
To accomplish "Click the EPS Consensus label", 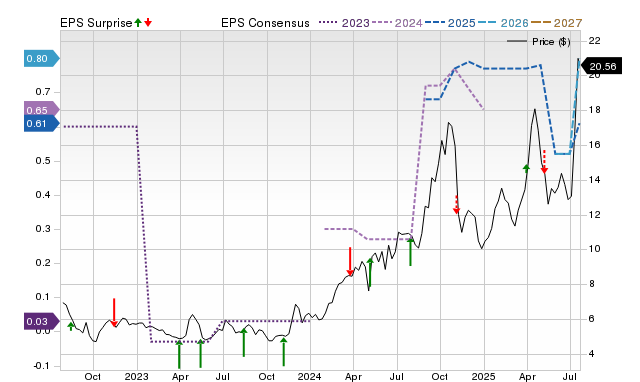I will tap(265, 23).
